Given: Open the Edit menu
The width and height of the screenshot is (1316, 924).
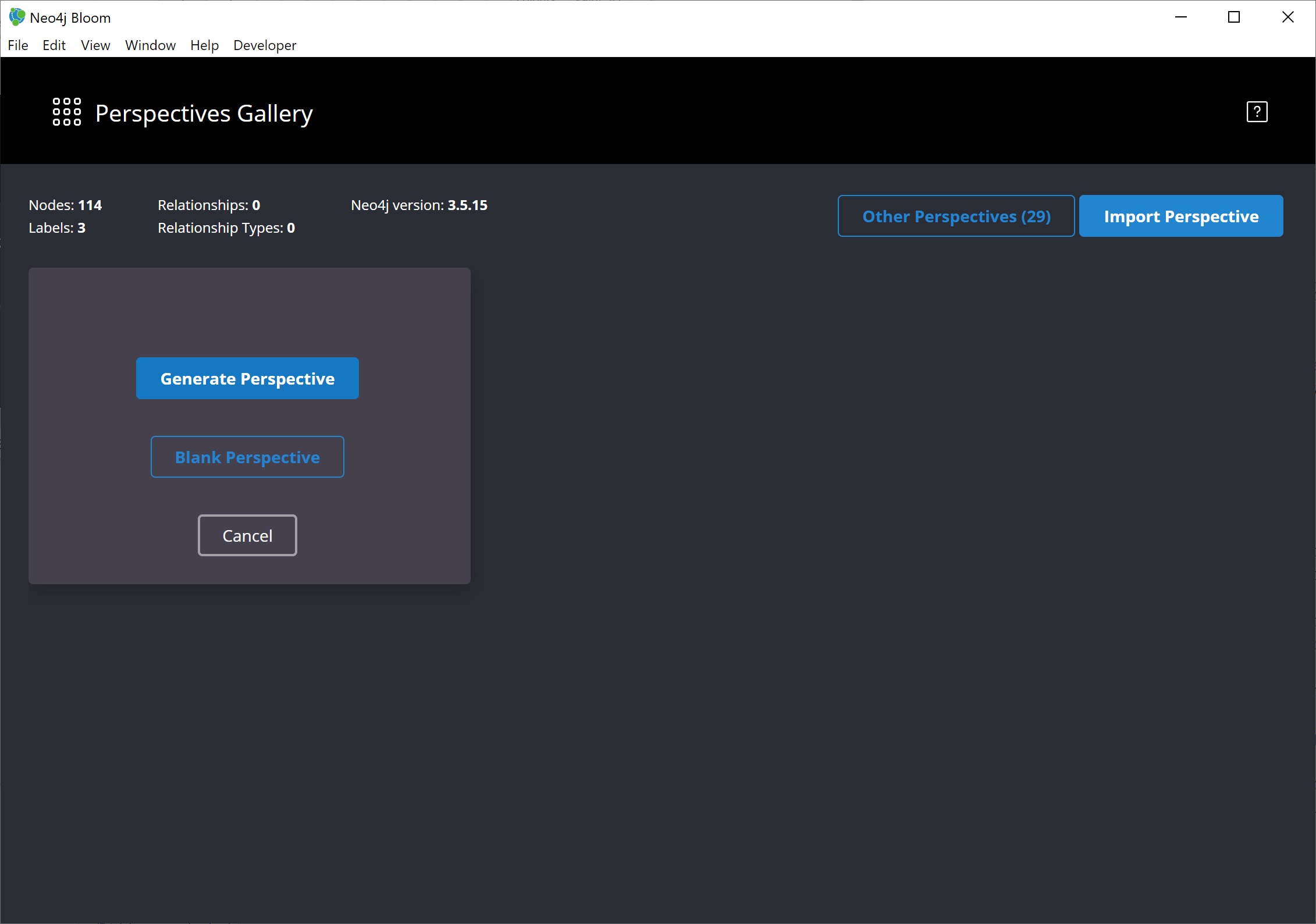Looking at the screenshot, I should click(54, 45).
